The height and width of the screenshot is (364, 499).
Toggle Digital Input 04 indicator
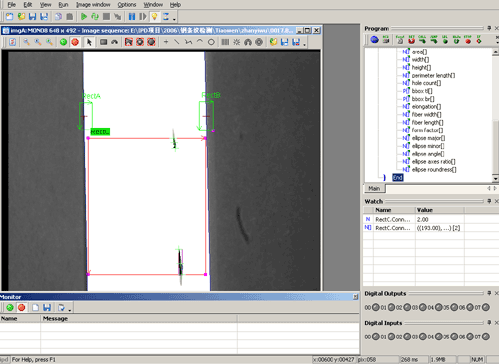[x=438, y=337]
